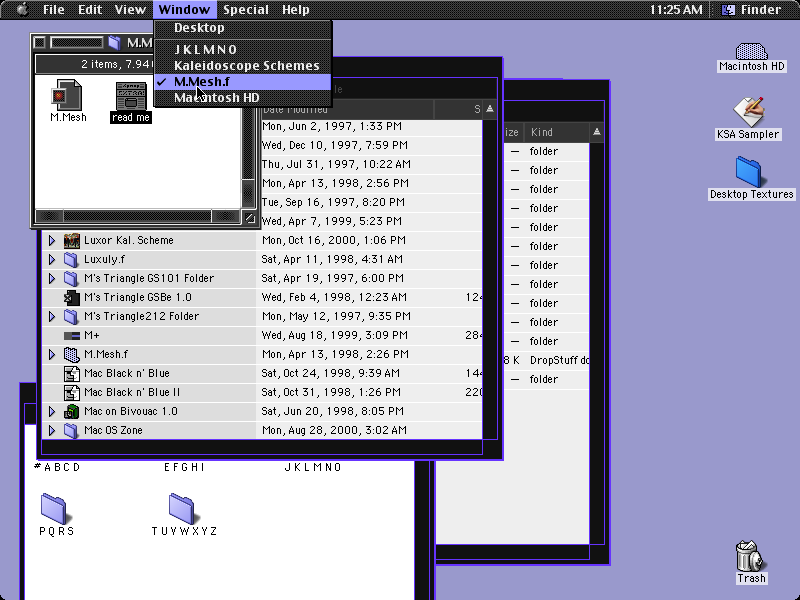Select Kaleidoscope Schemes in Window menu
Viewport: 800px width, 600px height.
(243, 65)
